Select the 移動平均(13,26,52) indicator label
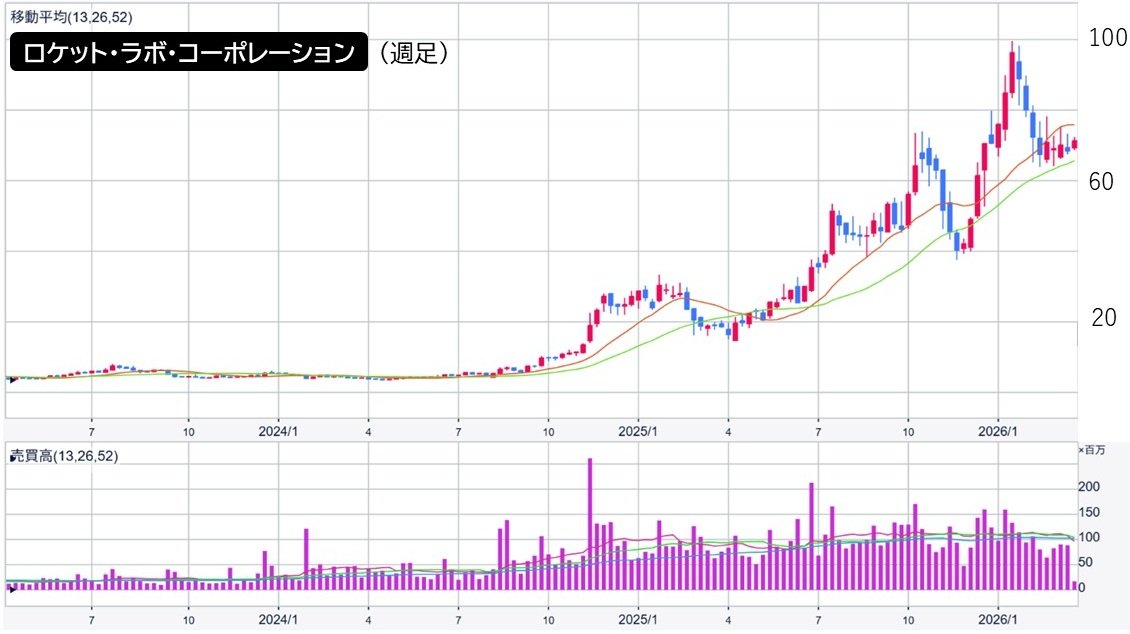The image size is (1130, 634). [69, 17]
